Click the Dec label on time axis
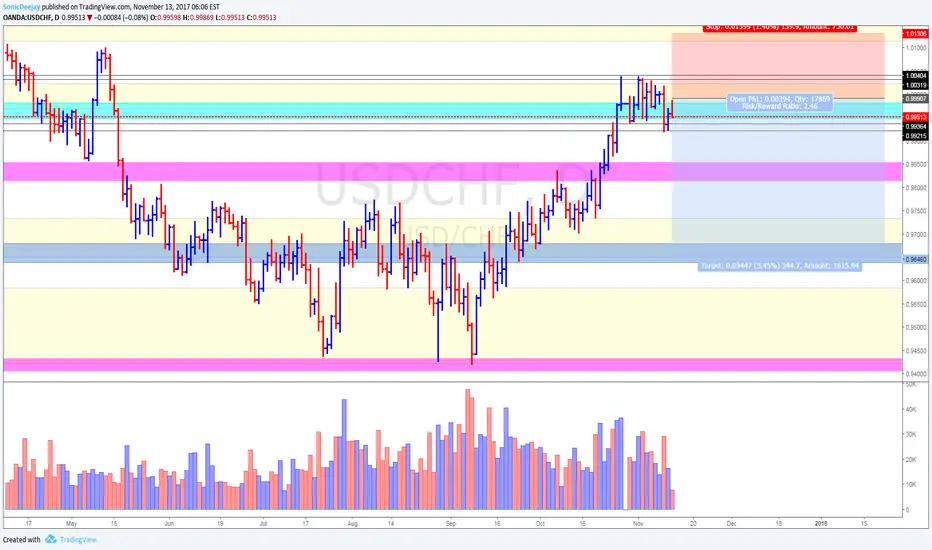Screen dimensions: 932x550 click(732, 524)
